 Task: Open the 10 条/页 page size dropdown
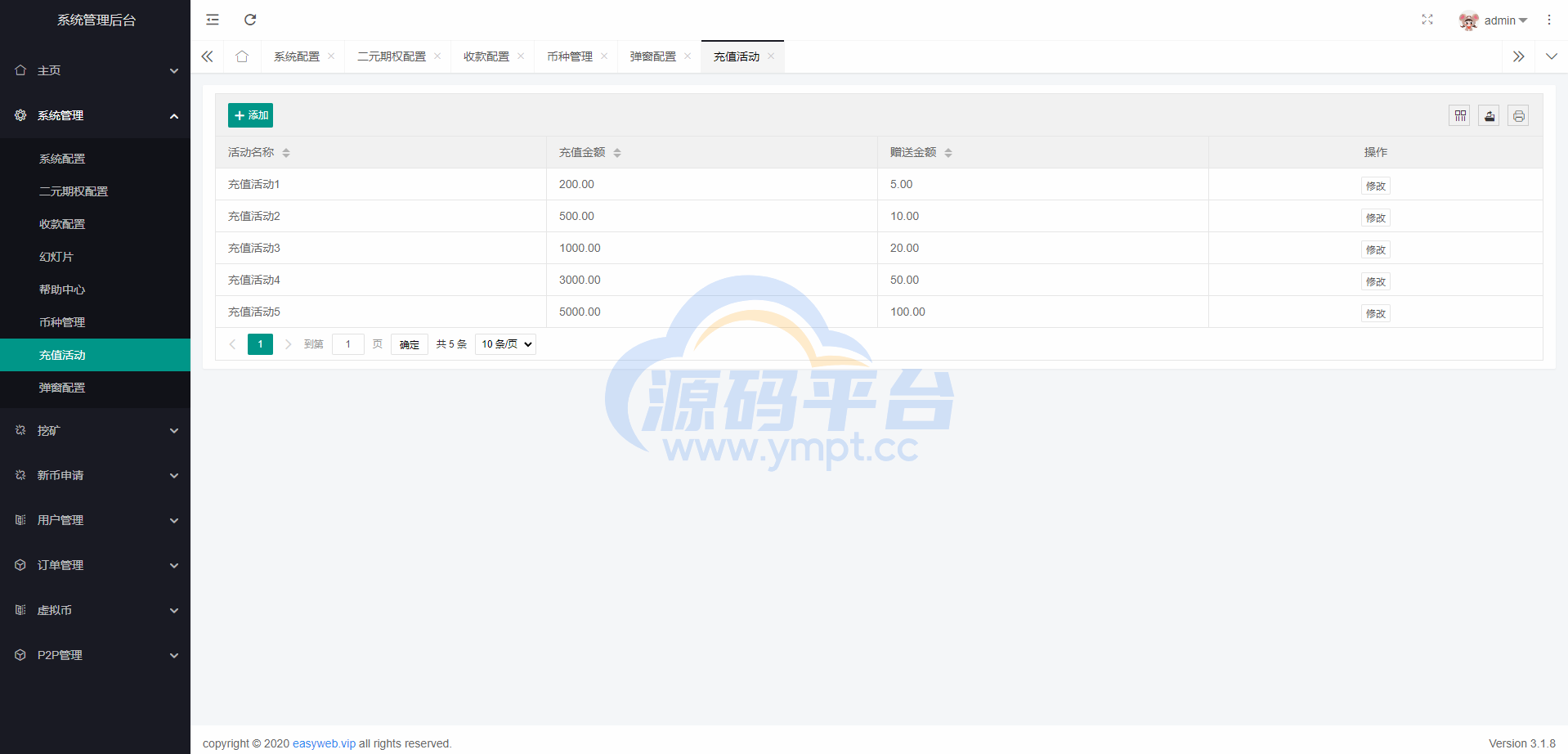[505, 344]
